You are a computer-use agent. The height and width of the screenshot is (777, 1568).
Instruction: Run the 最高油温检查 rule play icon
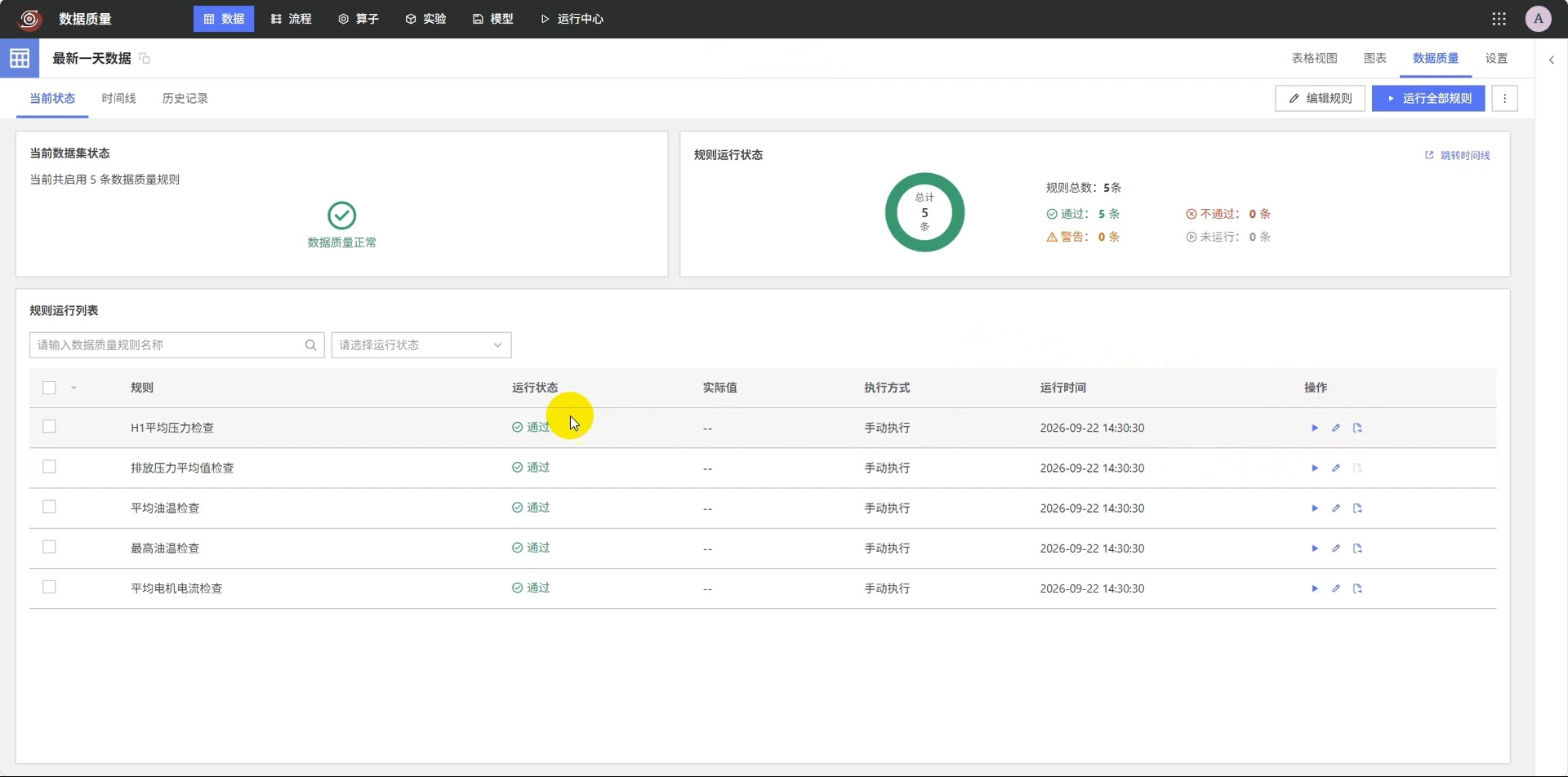pos(1315,548)
